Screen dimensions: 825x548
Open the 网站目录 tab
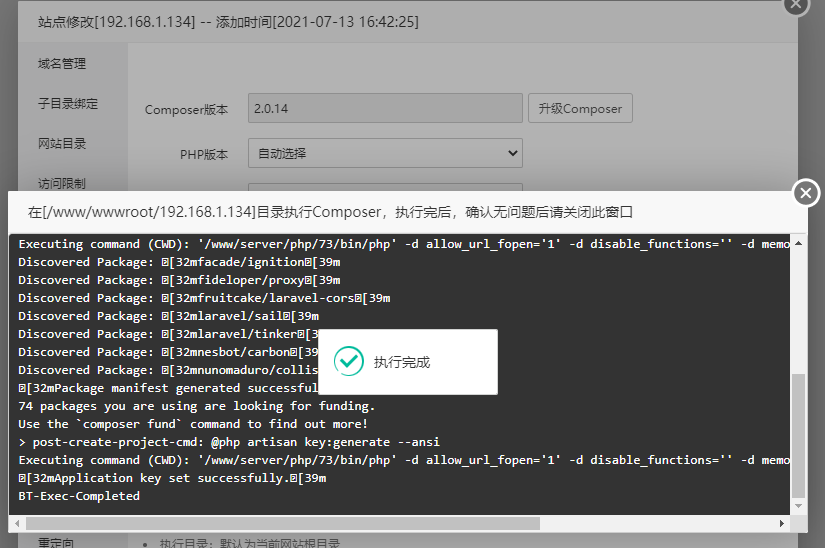62,144
